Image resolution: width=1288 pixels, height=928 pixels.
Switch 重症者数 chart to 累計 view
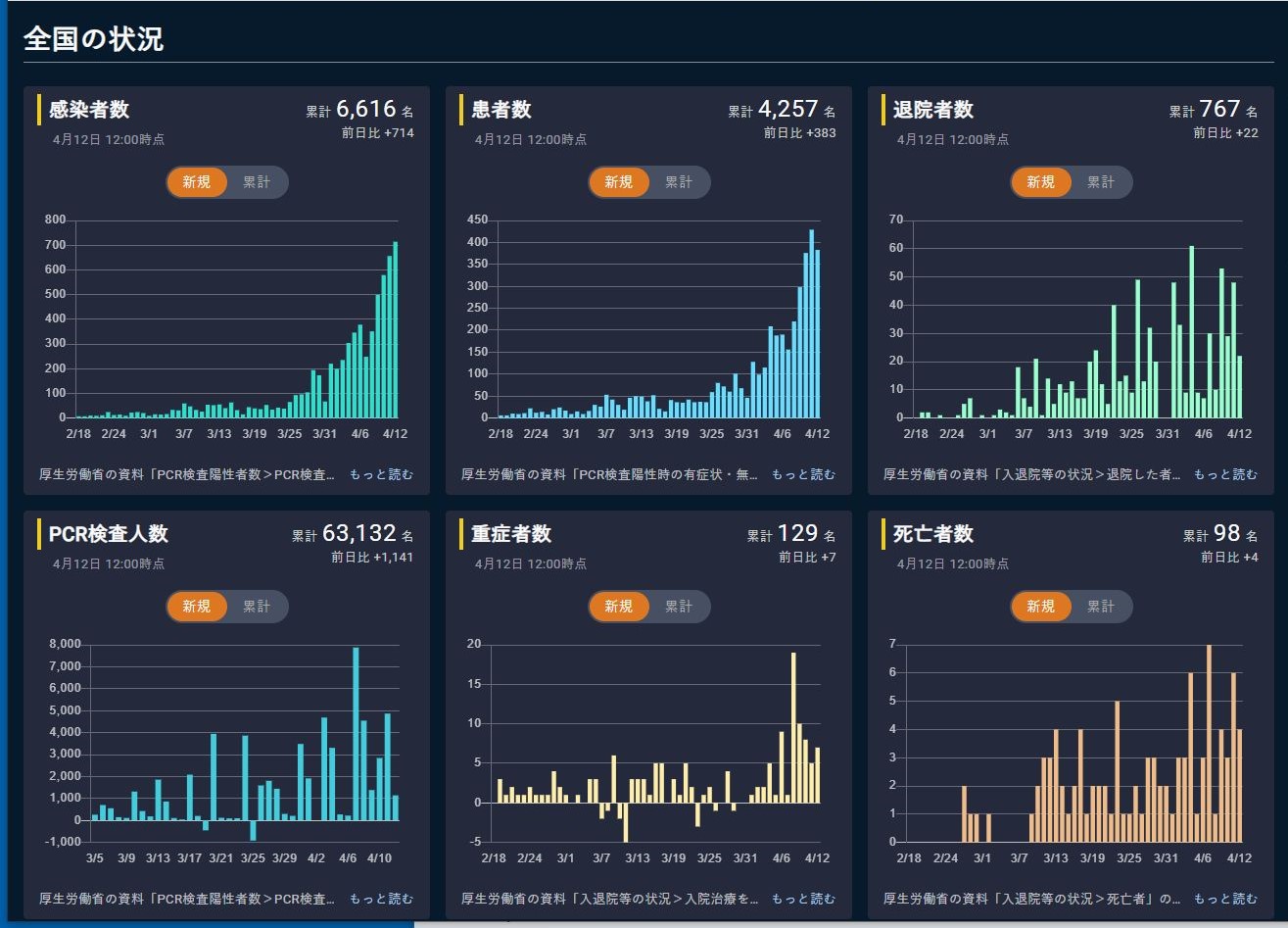(679, 607)
